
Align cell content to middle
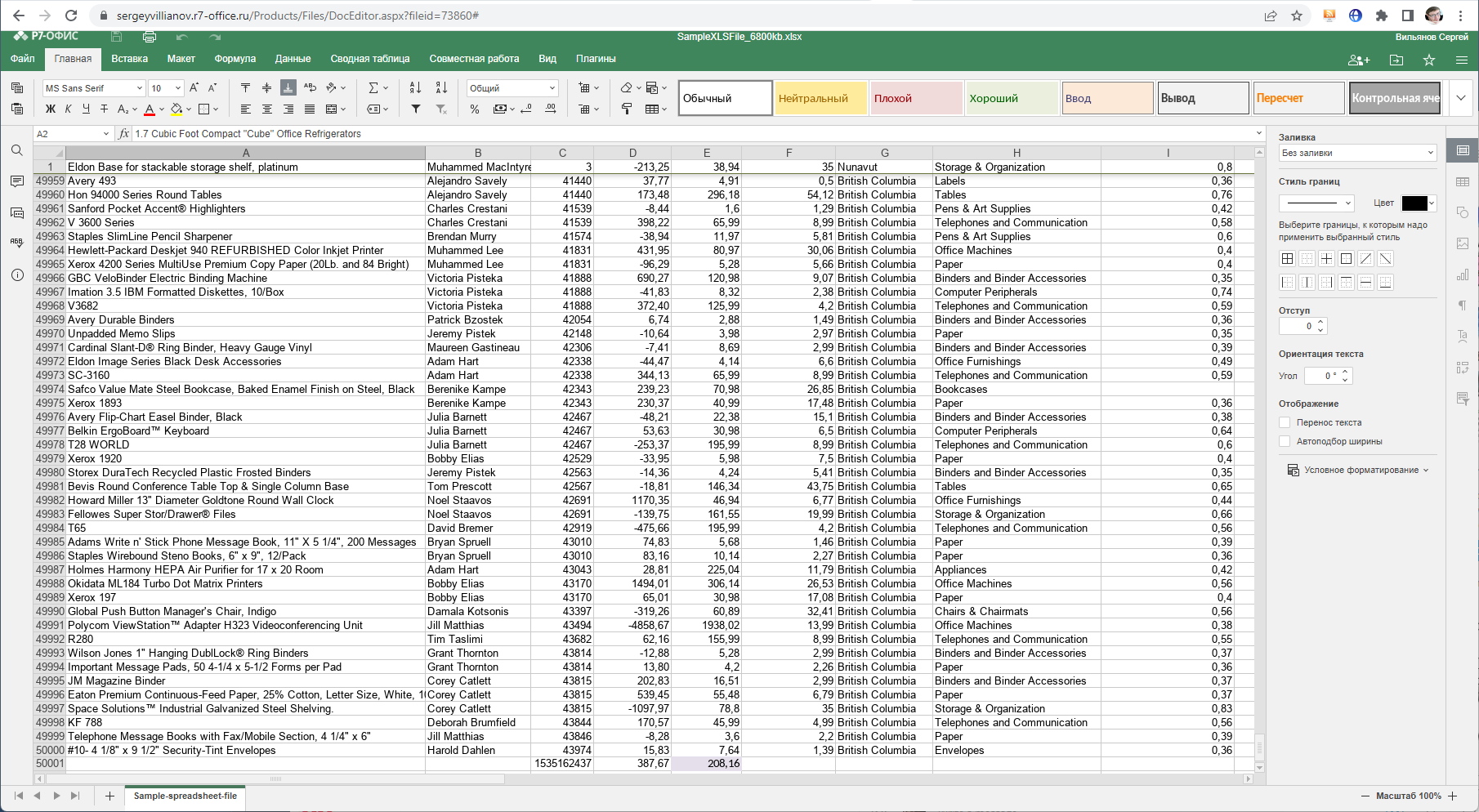266,87
